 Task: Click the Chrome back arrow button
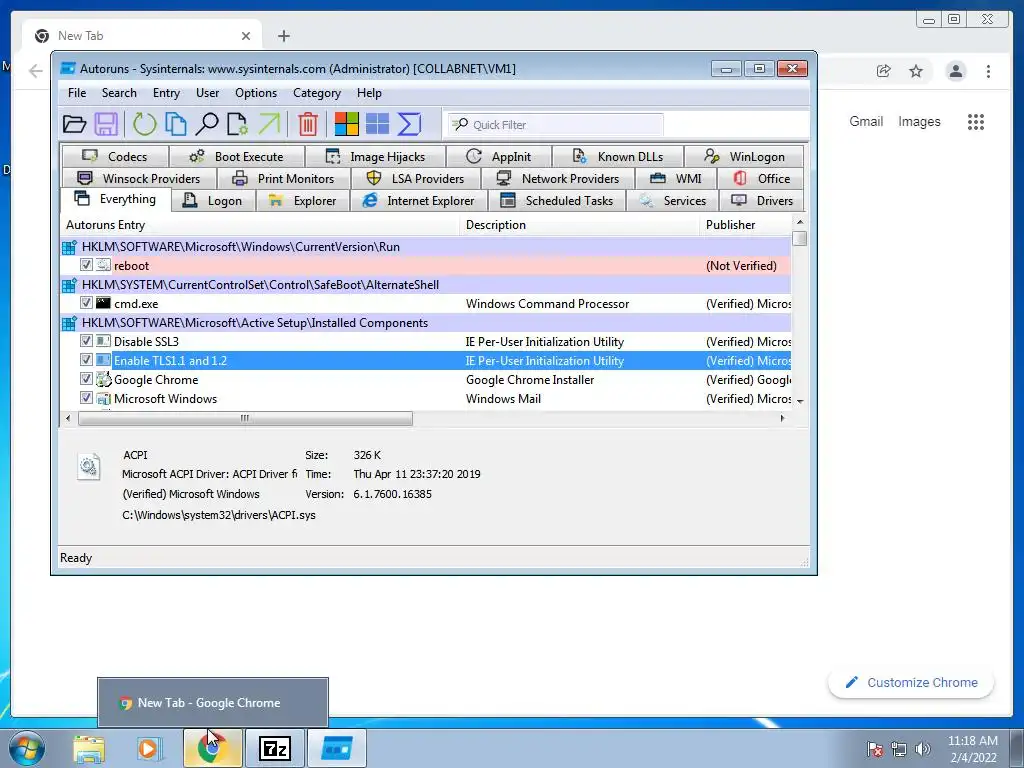pyautogui.click(x=36, y=71)
